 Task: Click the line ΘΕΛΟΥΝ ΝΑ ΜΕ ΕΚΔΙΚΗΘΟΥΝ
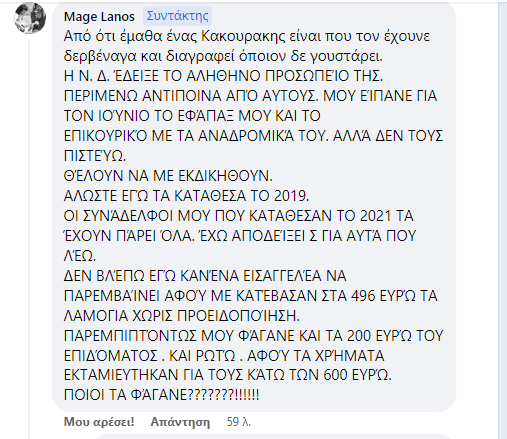click(168, 176)
